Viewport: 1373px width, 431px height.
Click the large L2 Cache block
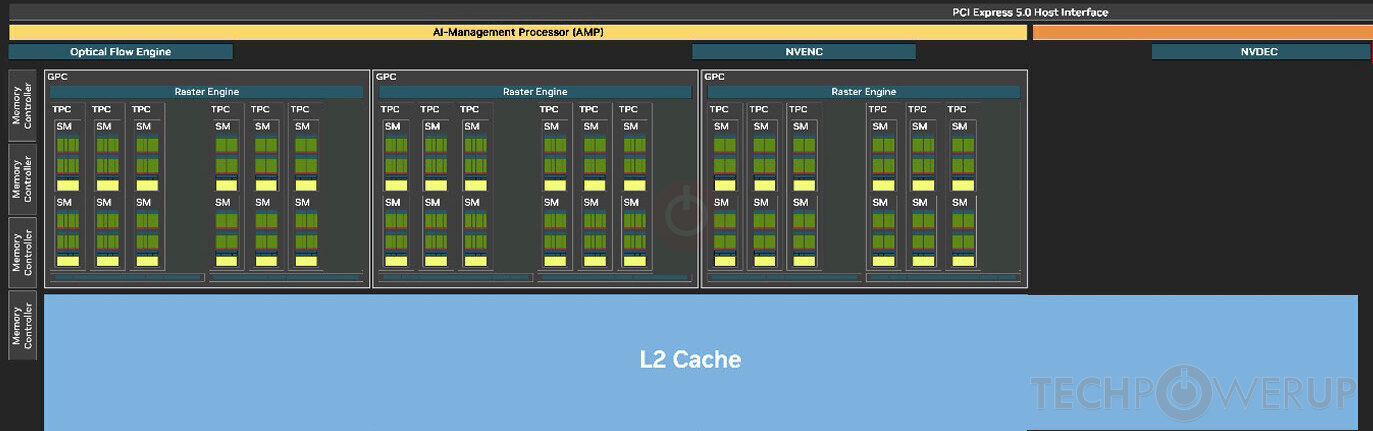tap(690, 360)
